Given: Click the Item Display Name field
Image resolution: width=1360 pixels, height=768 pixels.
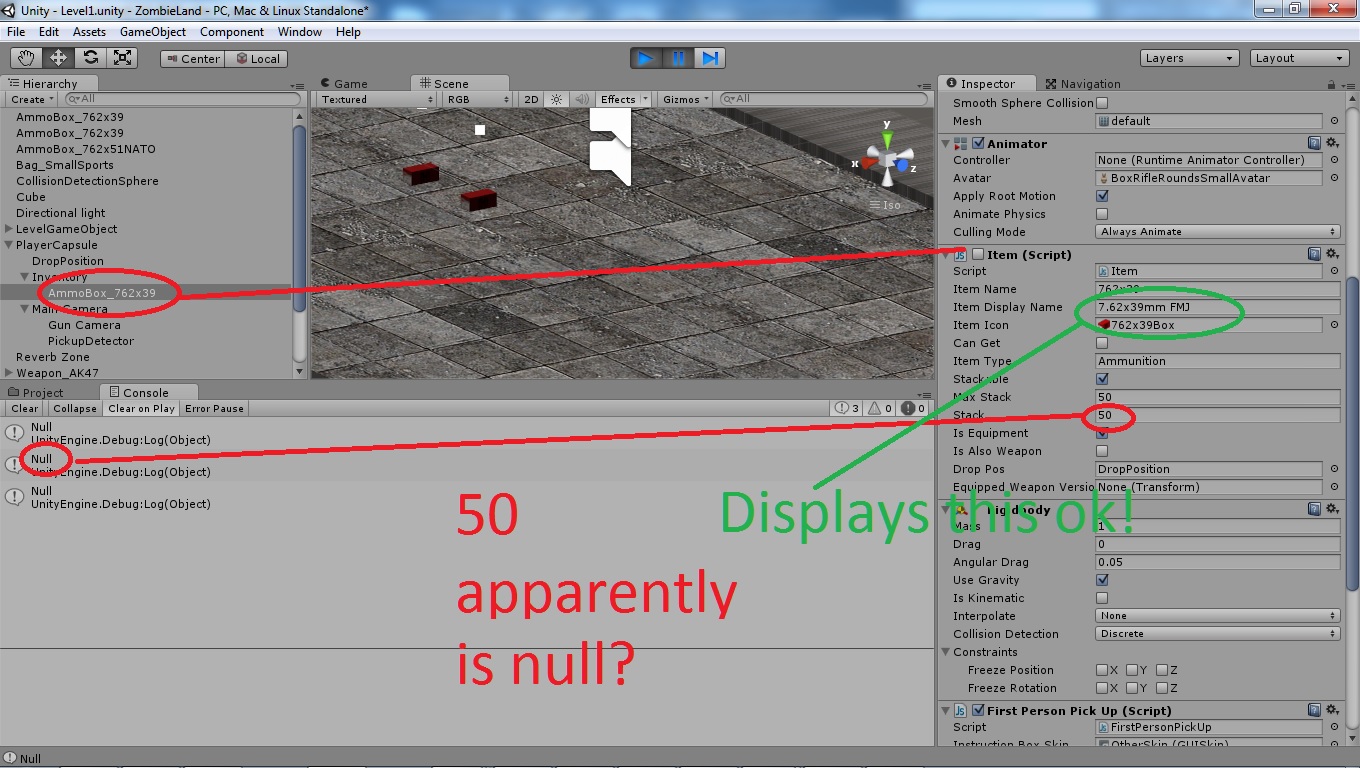Looking at the screenshot, I should (1217, 307).
